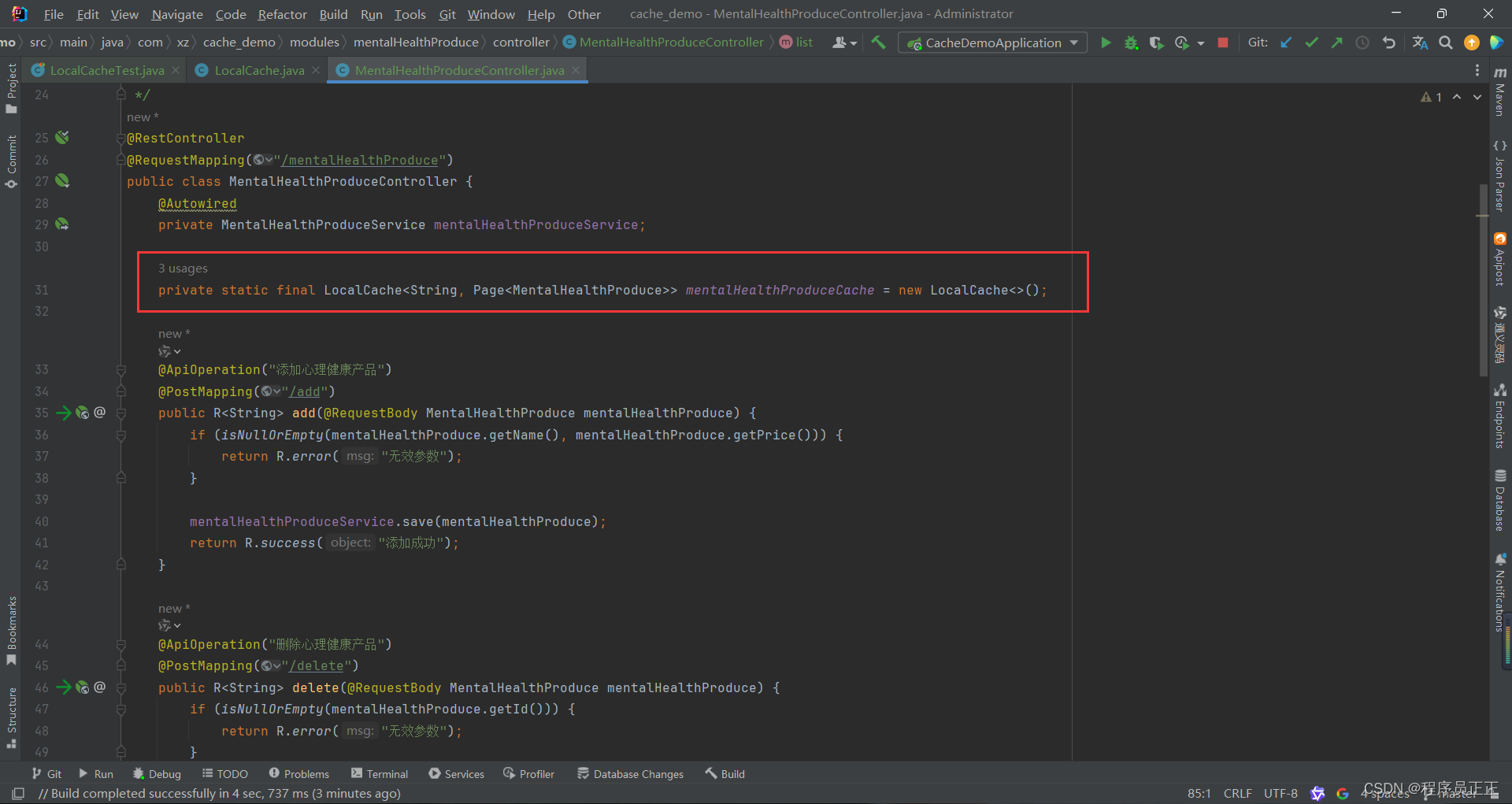Image resolution: width=1512 pixels, height=804 pixels.
Task: Open the Notifications panel
Action: pyautogui.click(x=1499, y=593)
